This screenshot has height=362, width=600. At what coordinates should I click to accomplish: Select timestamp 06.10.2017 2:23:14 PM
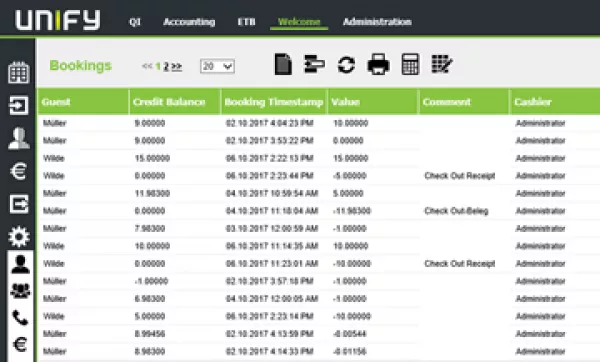[270, 316]
